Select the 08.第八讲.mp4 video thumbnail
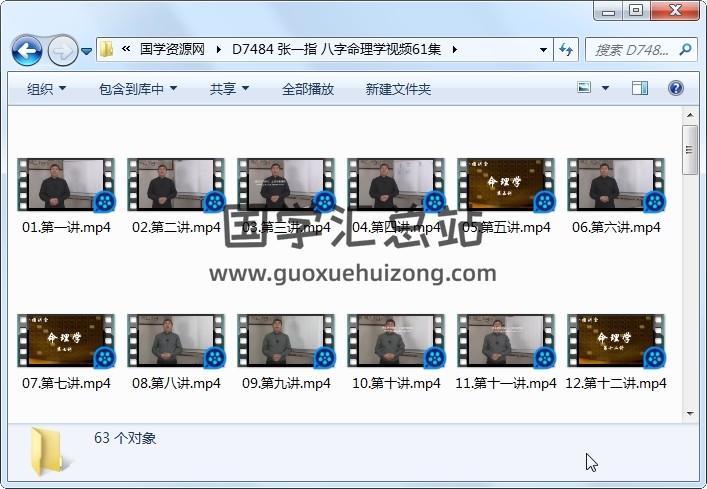The height and width of the screenshot is (489, 707). point(176,341)
